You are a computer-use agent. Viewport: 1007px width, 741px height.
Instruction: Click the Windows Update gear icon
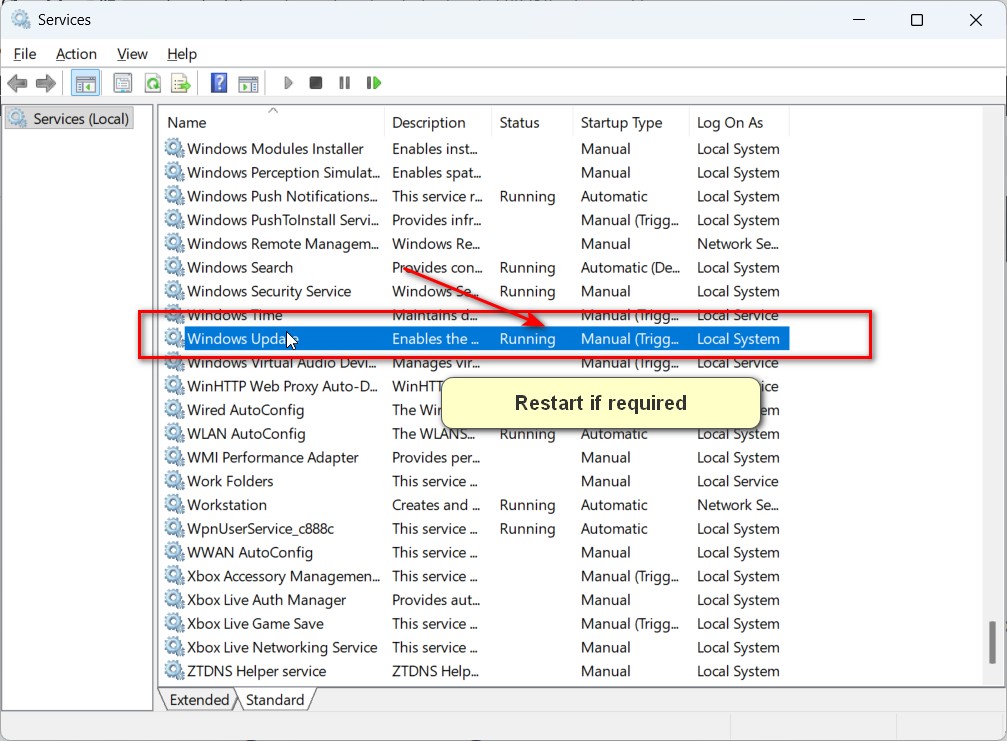(x=174, y=338)
